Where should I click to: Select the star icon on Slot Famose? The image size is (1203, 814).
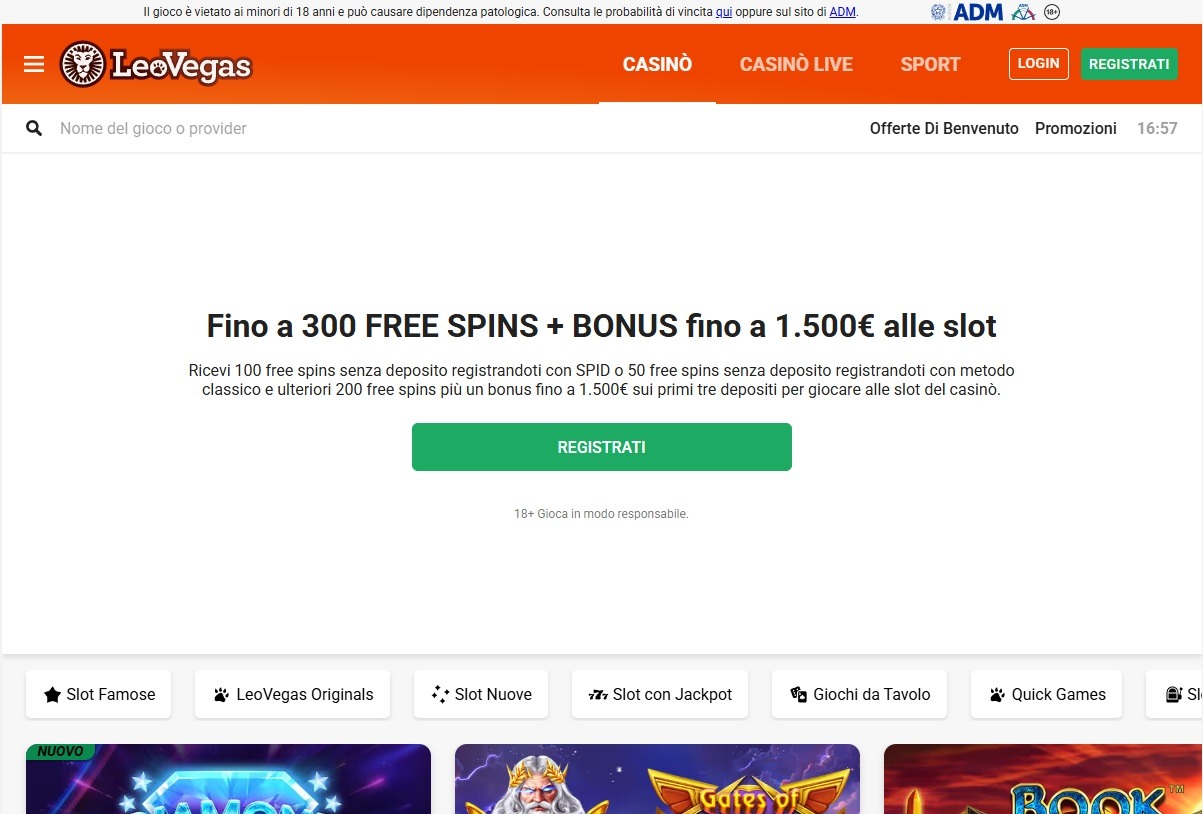click(53, 694)
